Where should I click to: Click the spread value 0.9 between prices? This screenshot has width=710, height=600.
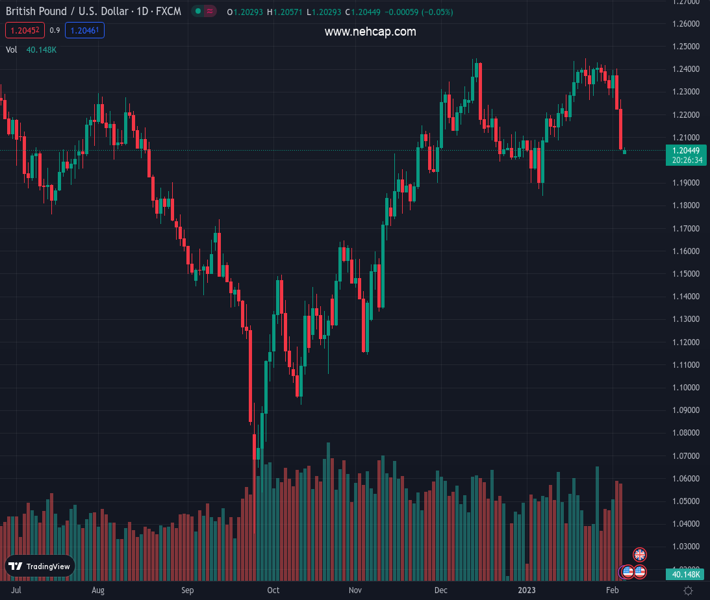[55, 30]
